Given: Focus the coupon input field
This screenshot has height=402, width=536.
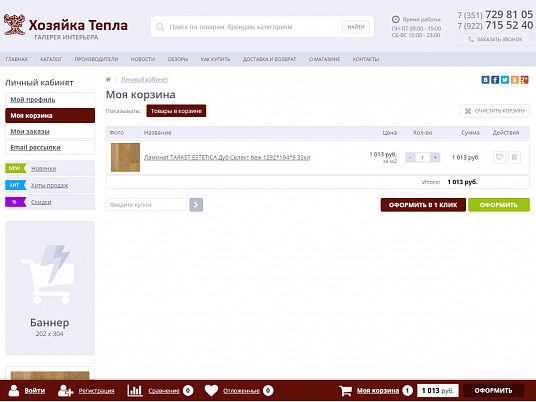Looking at the screenshot, I should coord(146,205).
